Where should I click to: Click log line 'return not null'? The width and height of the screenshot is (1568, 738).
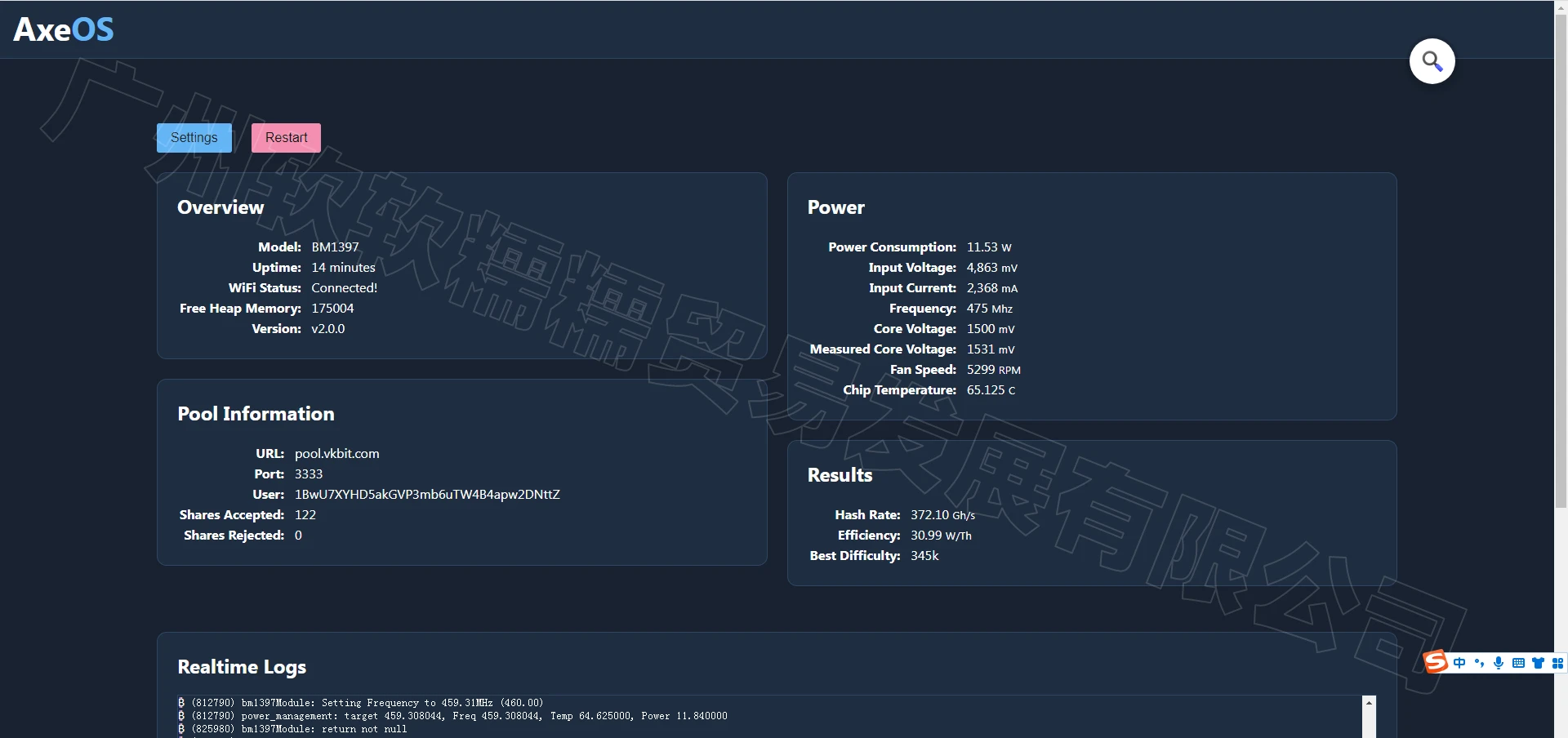coord(292,729)
